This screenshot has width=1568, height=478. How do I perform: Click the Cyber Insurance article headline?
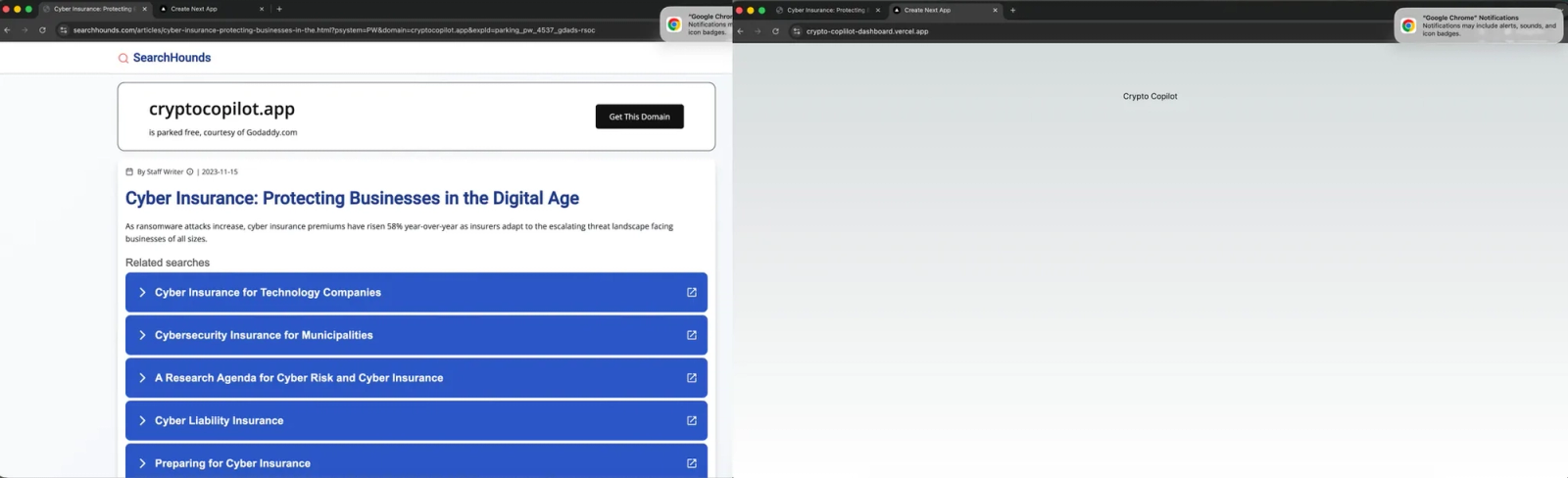click(352, 198)
